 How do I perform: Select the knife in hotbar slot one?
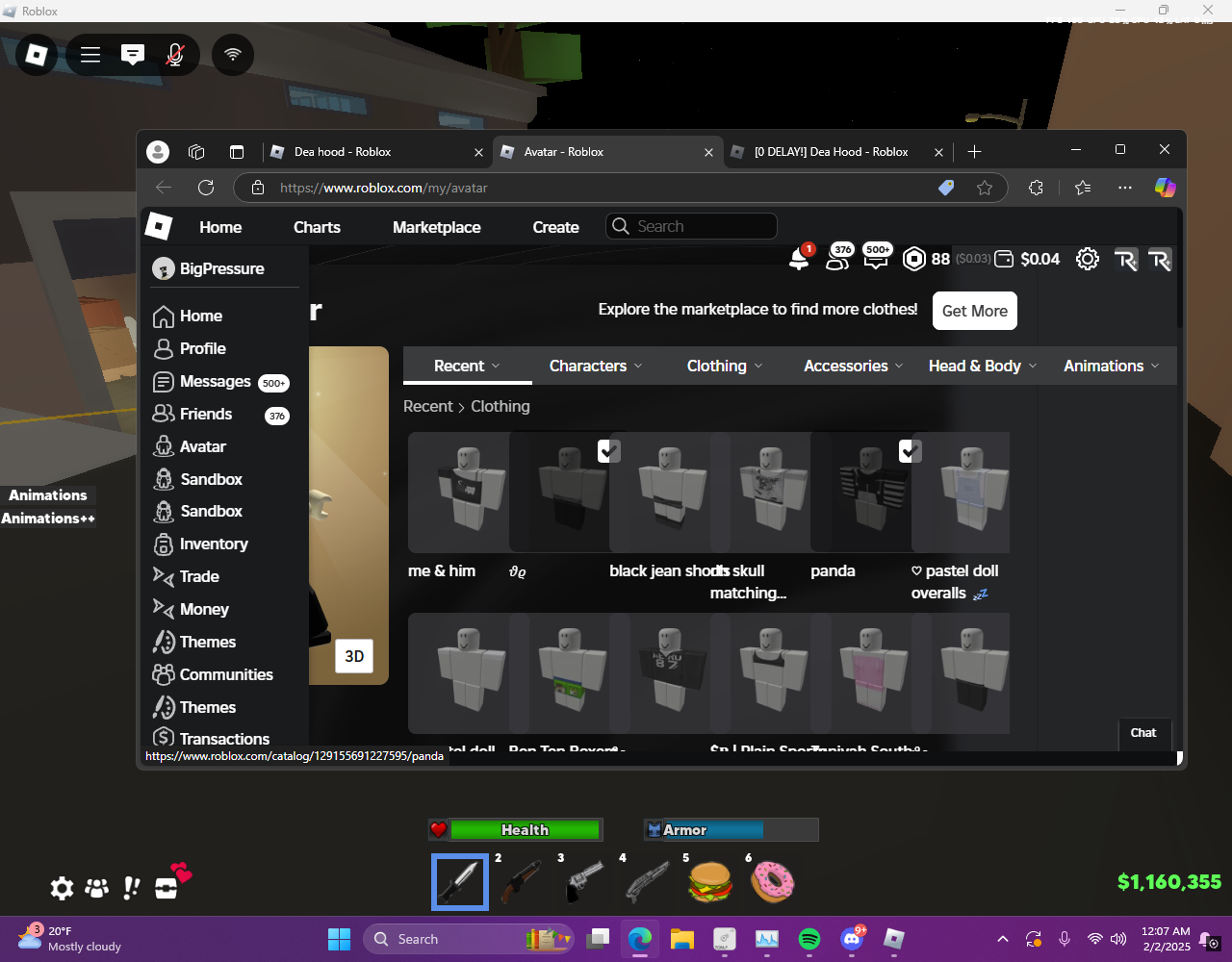(460, 881)
